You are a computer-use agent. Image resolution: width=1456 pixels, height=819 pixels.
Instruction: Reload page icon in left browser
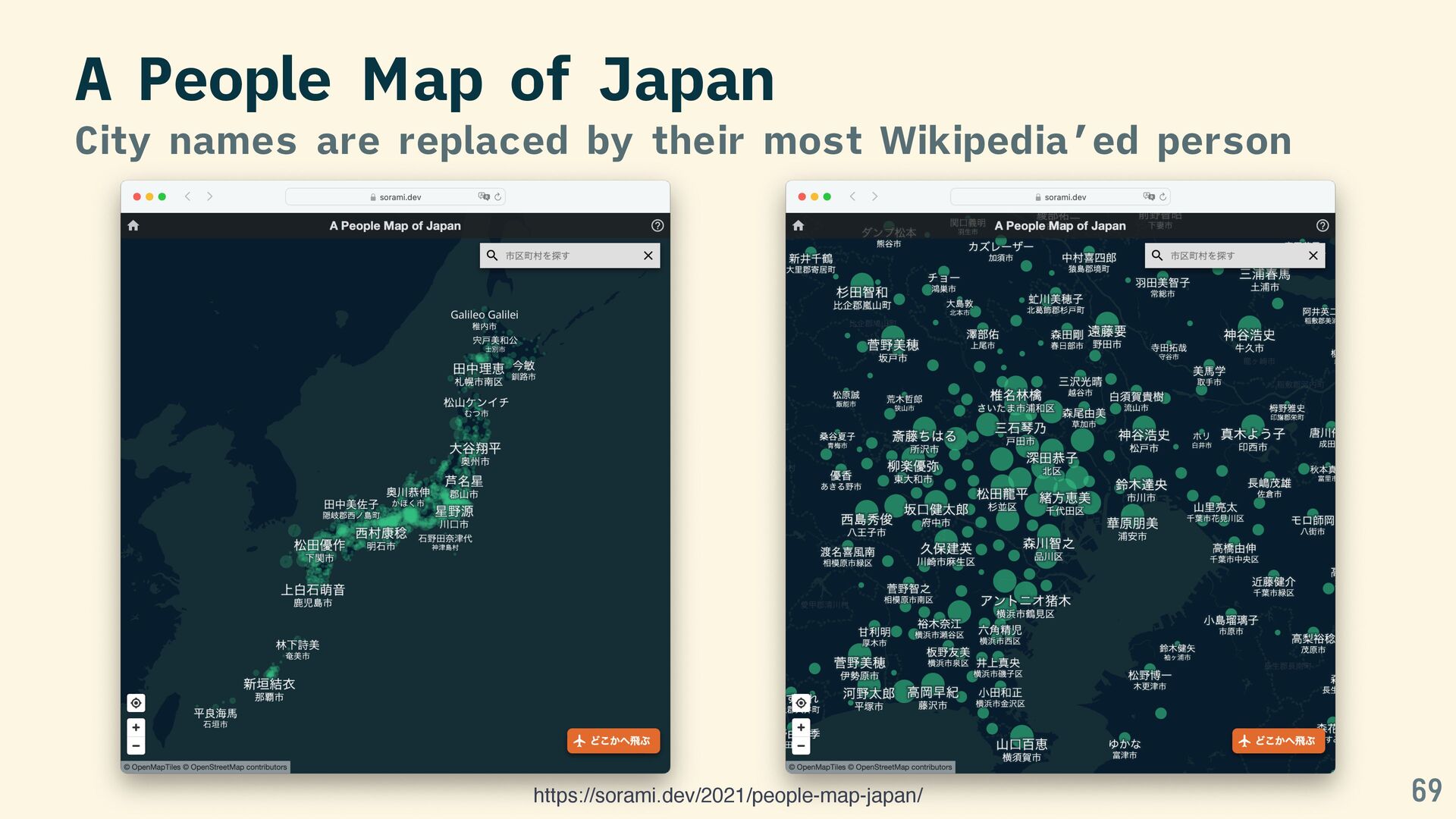coord(498,197)
